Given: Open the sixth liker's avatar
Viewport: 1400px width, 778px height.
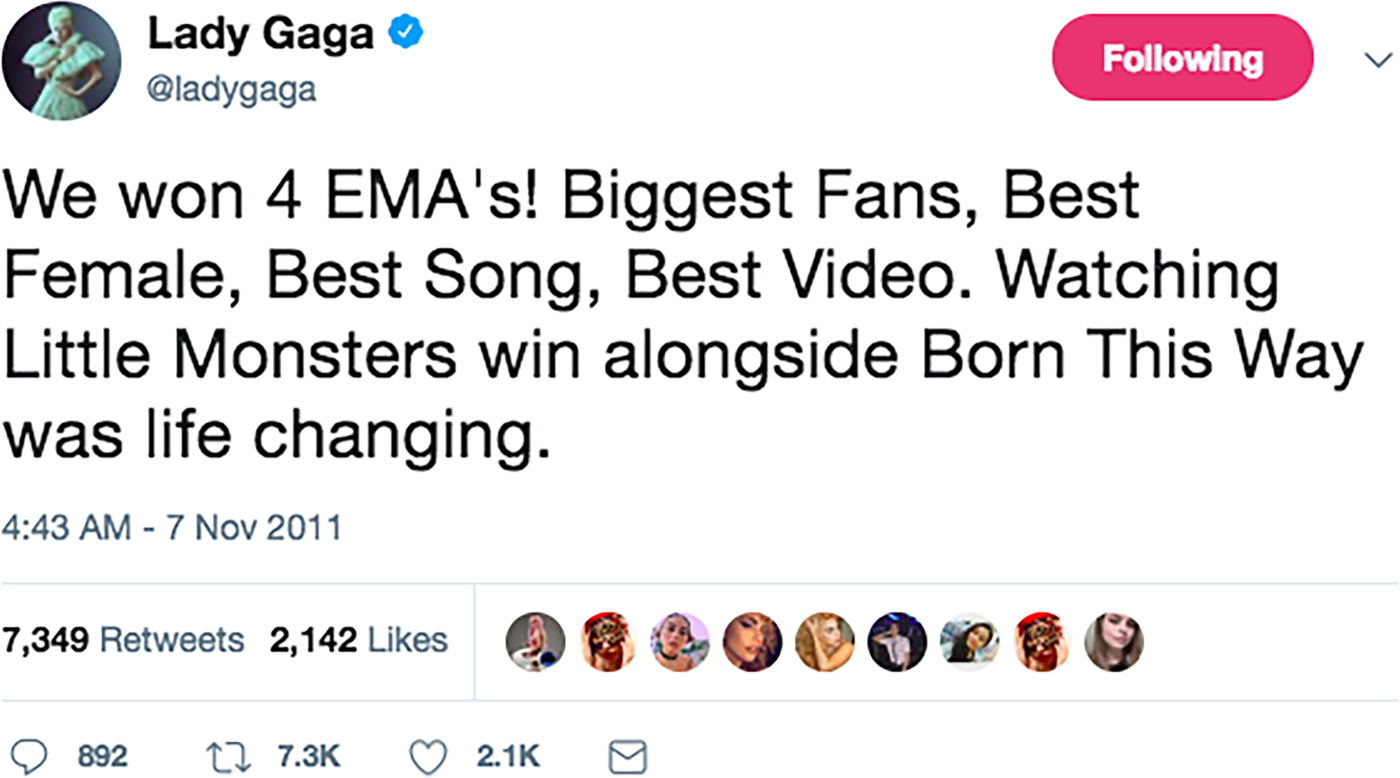Looking at the screenshot, I should 897,641.
